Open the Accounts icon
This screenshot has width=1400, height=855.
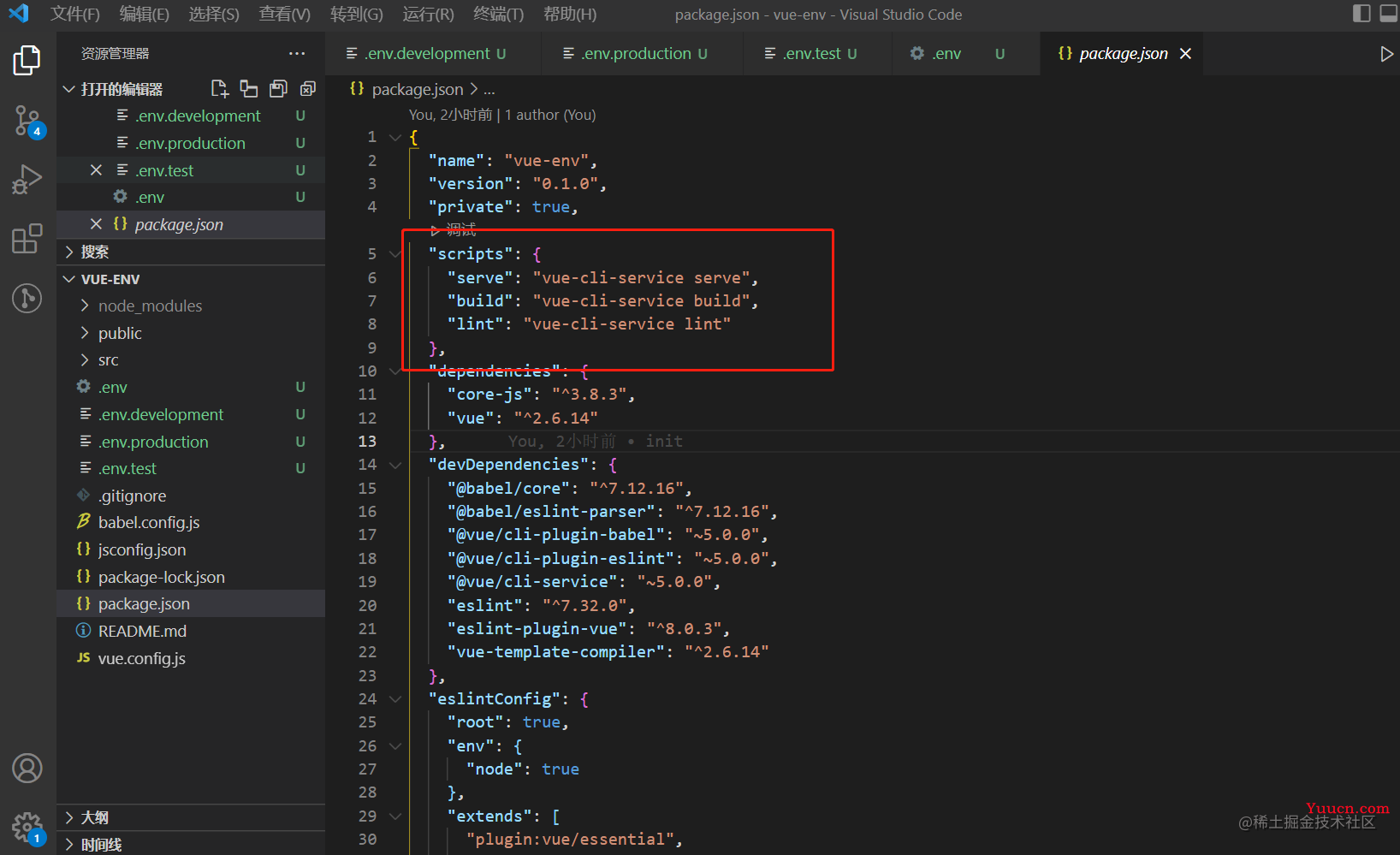pos(27,769)
